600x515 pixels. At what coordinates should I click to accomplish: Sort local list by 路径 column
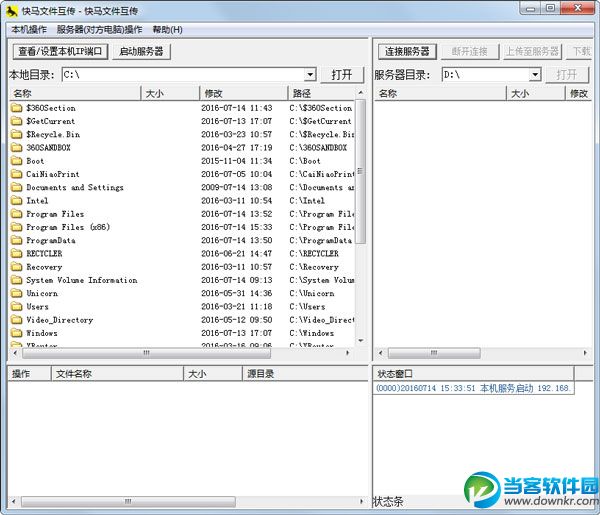pyautogui.click(x=321, y=93)
